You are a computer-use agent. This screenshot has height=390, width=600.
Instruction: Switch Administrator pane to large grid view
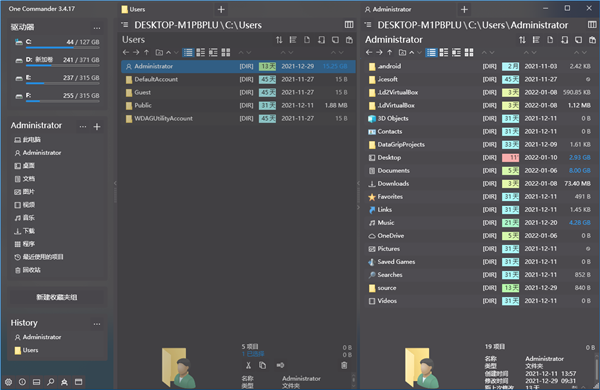(469, 52)
